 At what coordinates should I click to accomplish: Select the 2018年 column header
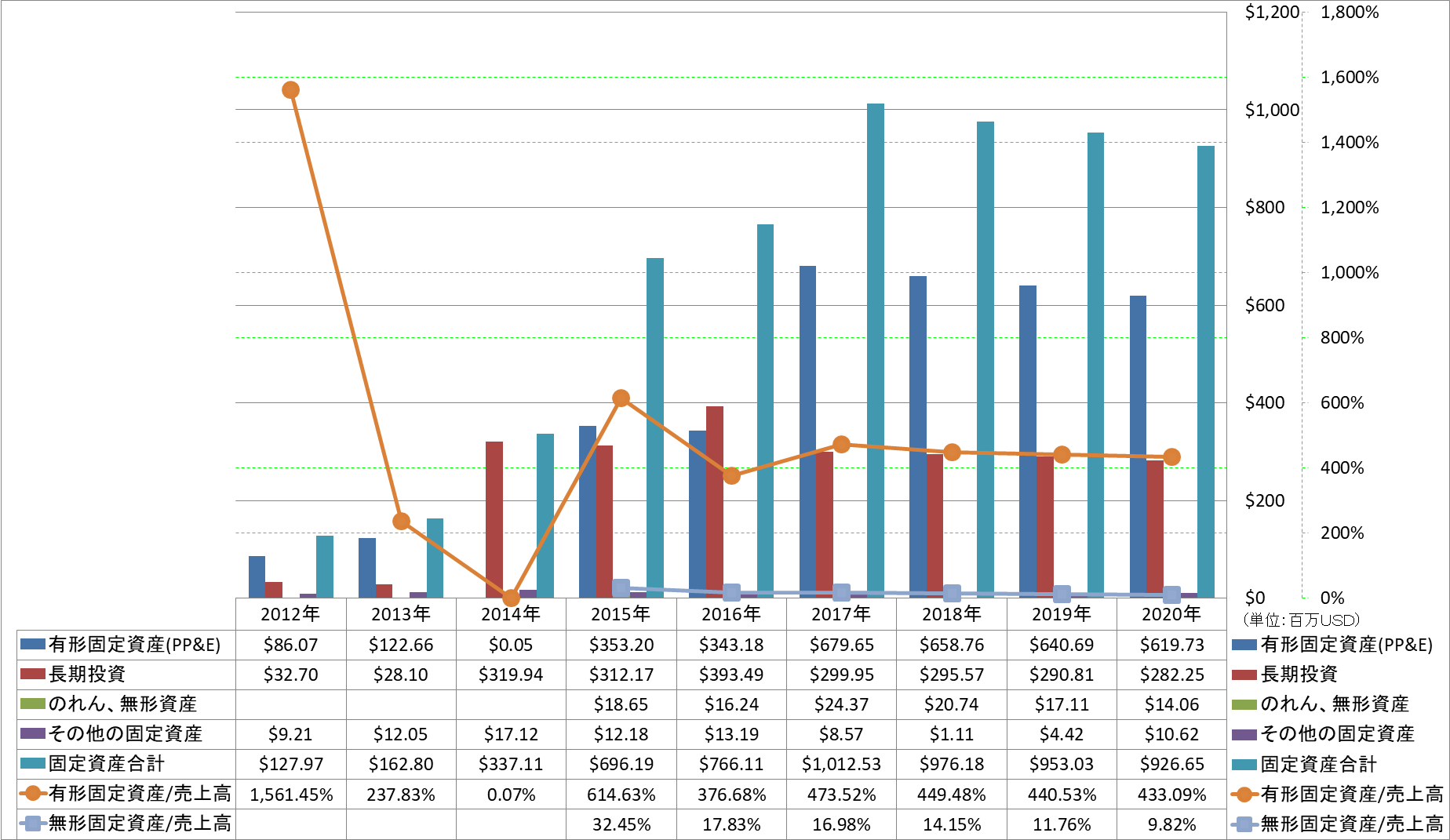click(951, 614)
